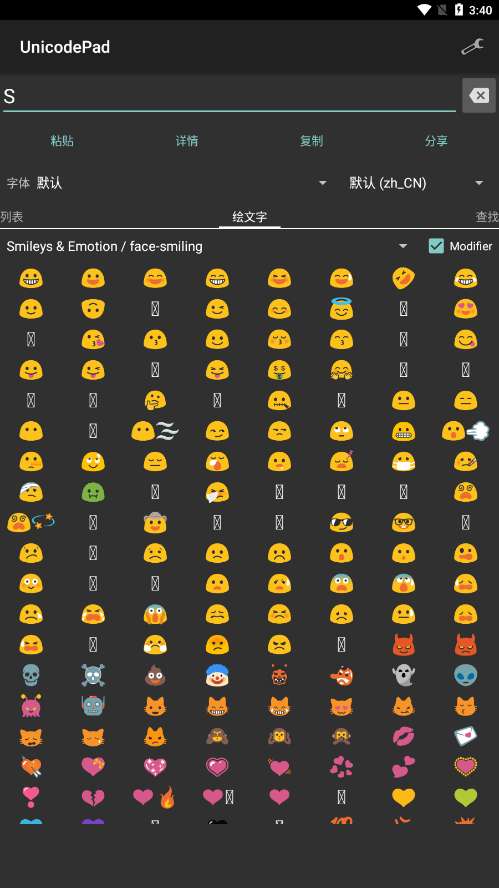The width and height of the screenshot is (499, 888).
Task: Select the gray skull emoji
Action: pyautogui.click(x=31, y=675)
